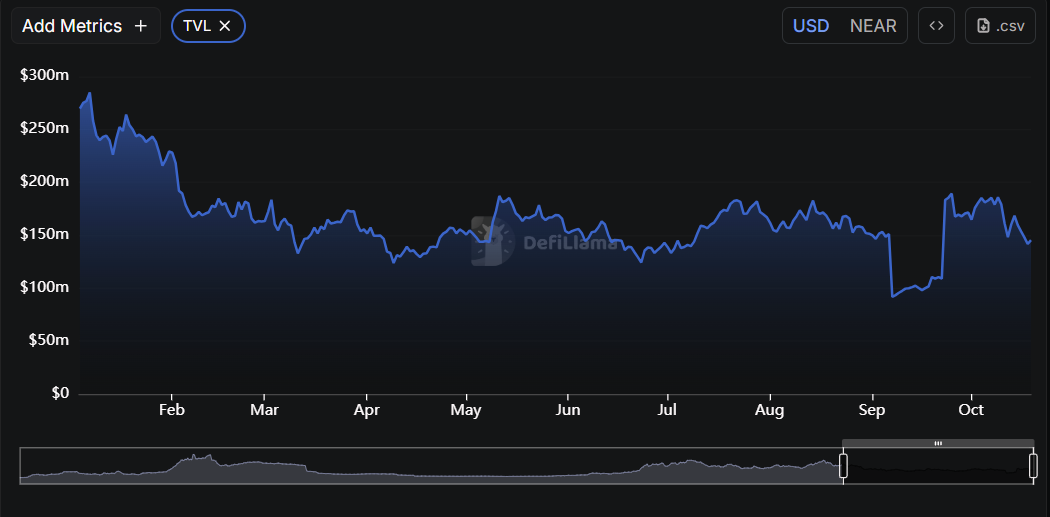Click the plus icon beside Add Metrics

tap(140, 26)
